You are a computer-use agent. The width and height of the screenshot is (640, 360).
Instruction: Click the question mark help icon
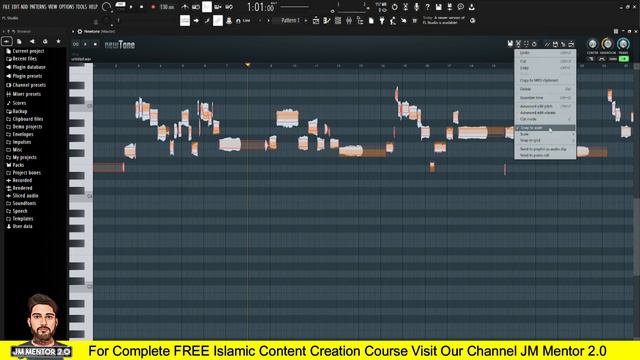(427, 7)
